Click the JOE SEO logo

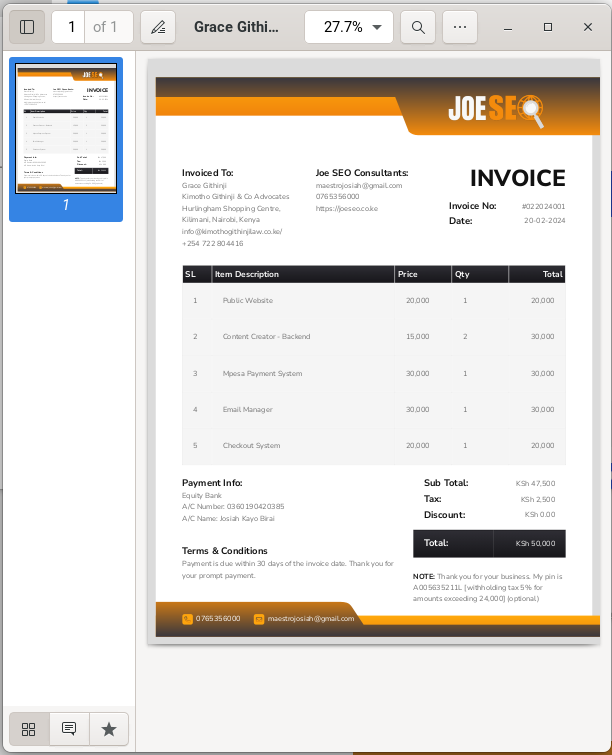[x=496, y=110]
